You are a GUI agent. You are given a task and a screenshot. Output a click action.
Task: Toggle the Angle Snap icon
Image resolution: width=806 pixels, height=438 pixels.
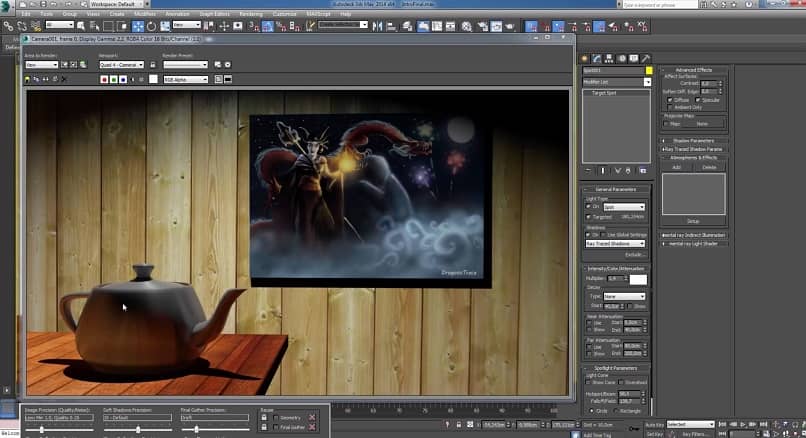click(268, 26)
